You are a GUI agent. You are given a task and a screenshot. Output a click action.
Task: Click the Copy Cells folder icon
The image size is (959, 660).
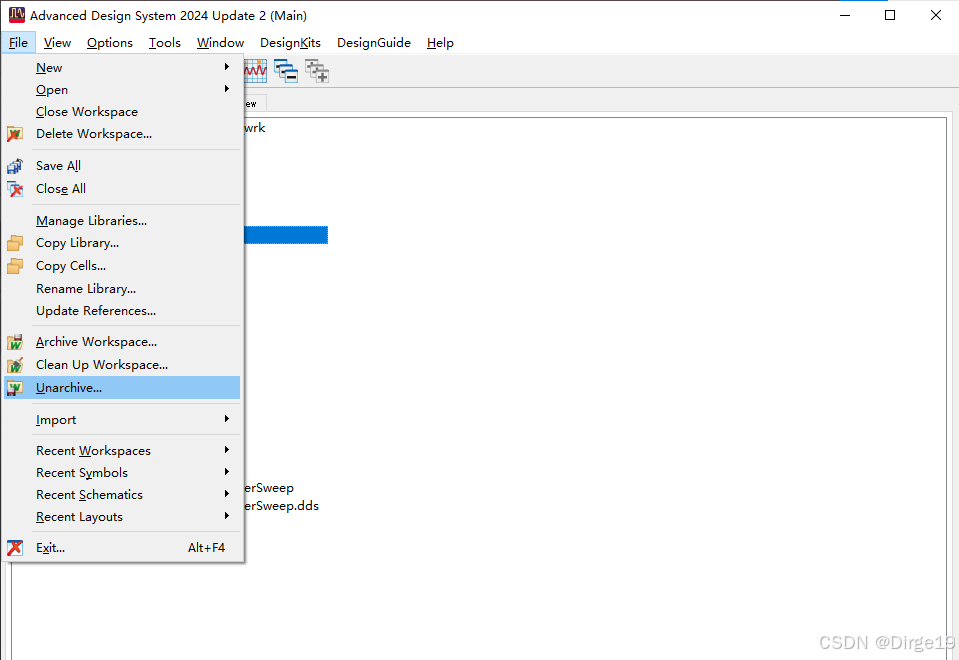pos(15,265)
